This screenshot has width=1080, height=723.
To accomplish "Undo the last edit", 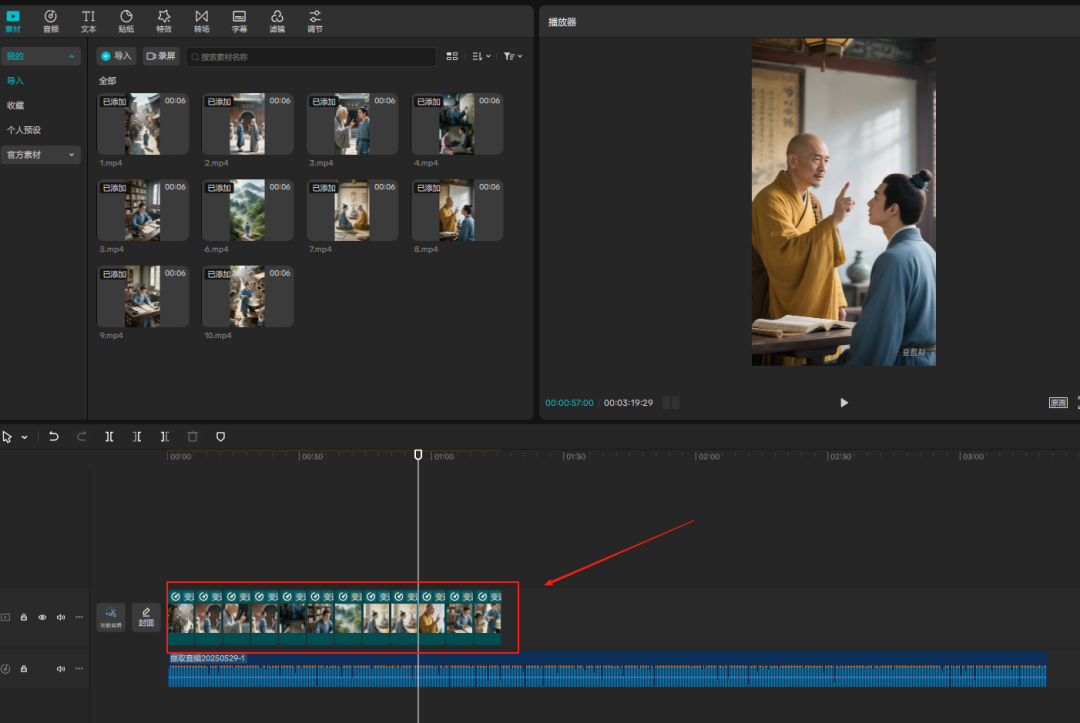I will click(54, 437).
